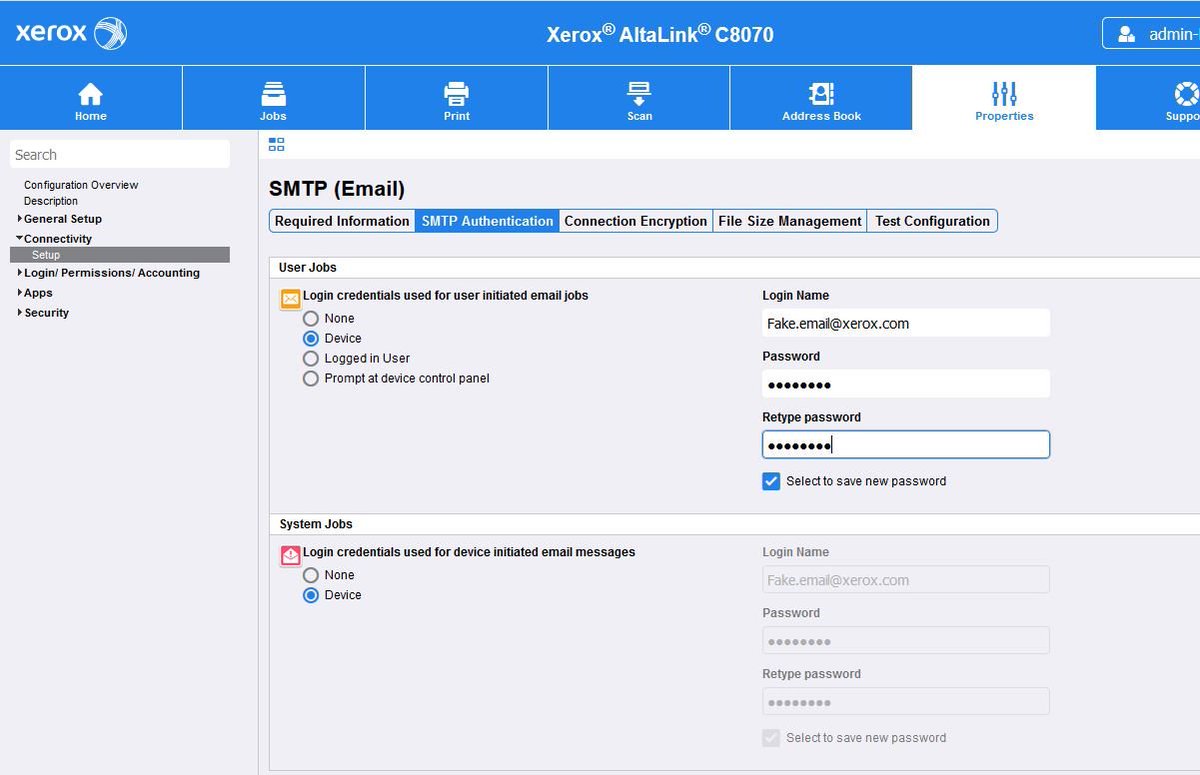The width and height of the screenshot is (1200, 775).
Task: Click Xerox AltaLink C8070 title
Action: 660,34
